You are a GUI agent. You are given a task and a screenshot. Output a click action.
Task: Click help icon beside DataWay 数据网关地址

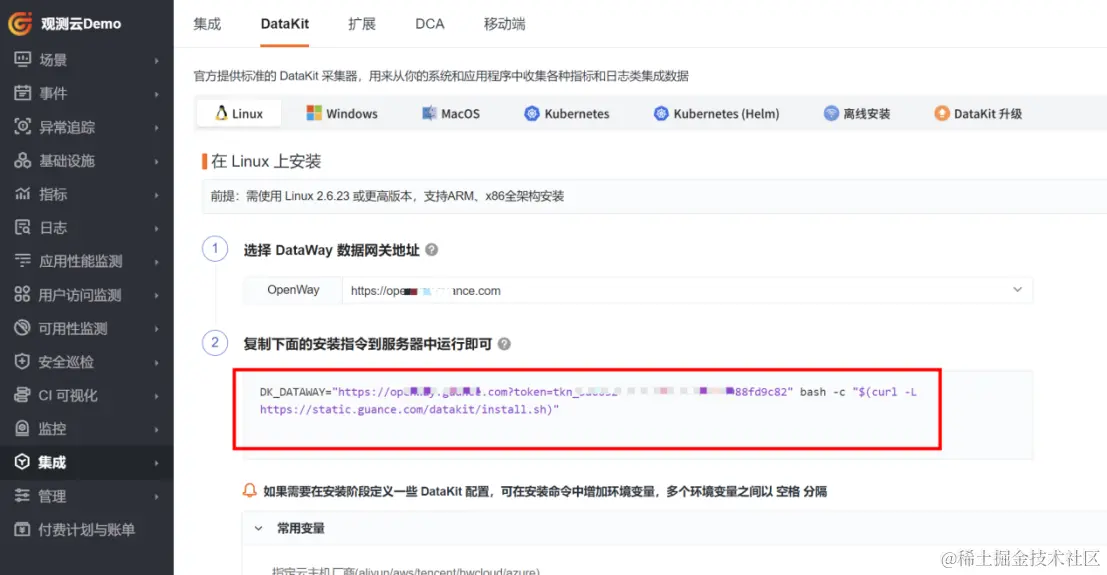(x=431, y=249)
